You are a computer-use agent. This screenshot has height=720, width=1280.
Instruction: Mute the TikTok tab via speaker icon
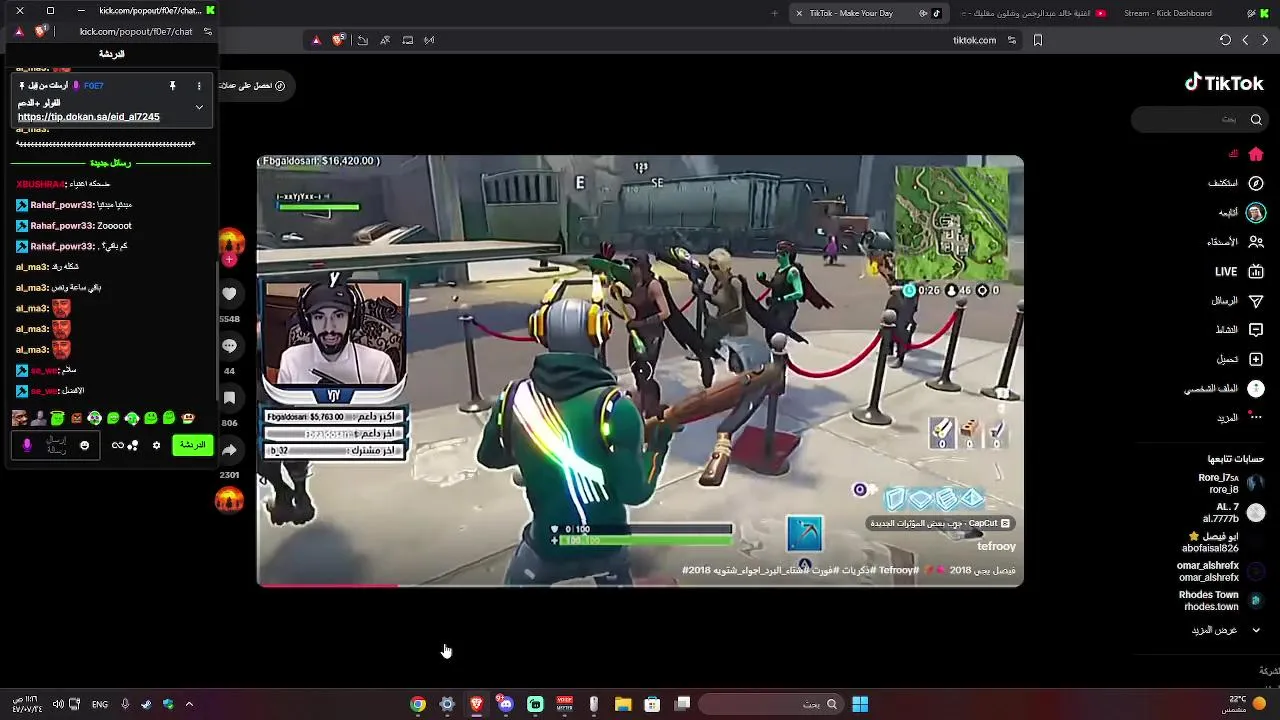[x=923, y=13]
